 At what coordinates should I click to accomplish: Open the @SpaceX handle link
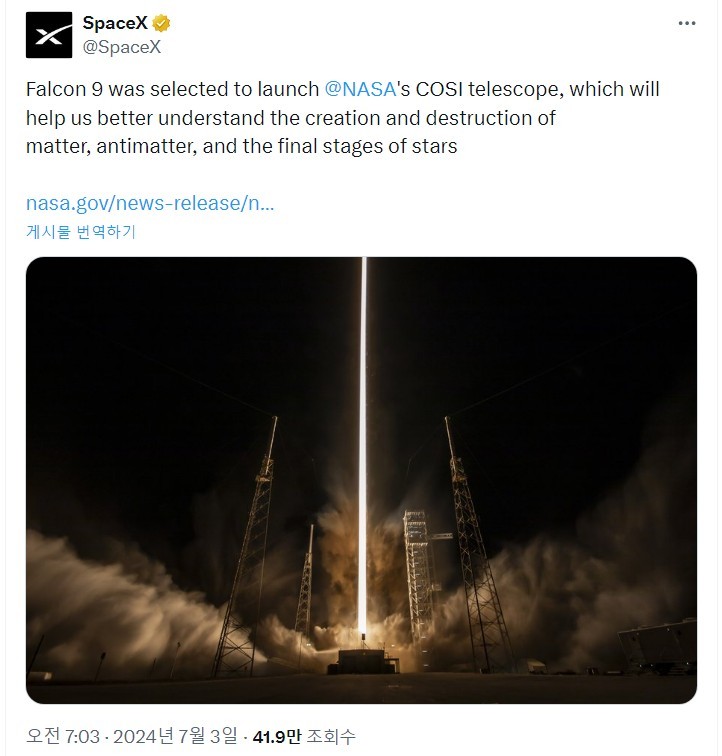coord(122,47)
